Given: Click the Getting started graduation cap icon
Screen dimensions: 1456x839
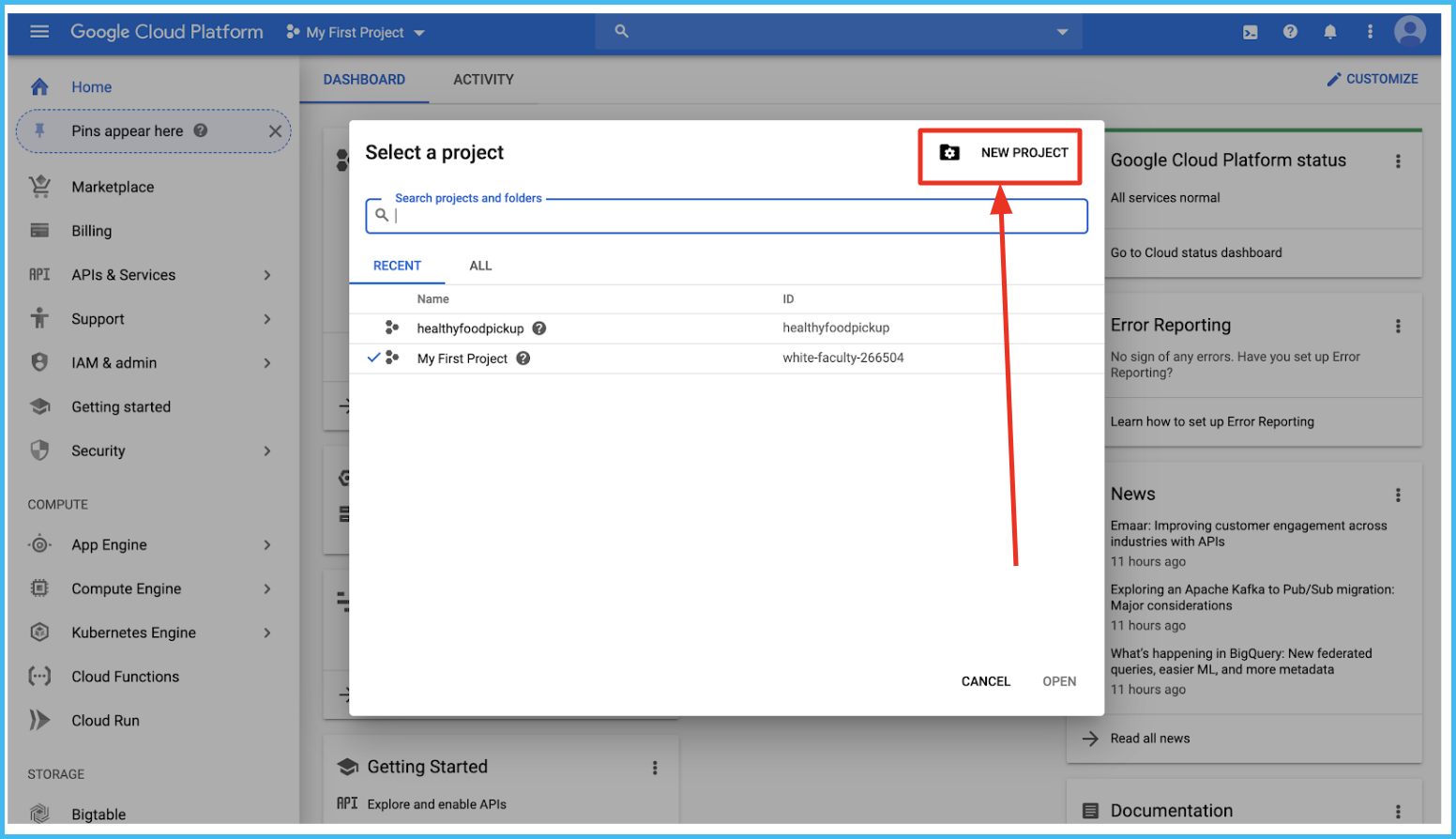Looking at the screenshot, I should click(39, 406).
